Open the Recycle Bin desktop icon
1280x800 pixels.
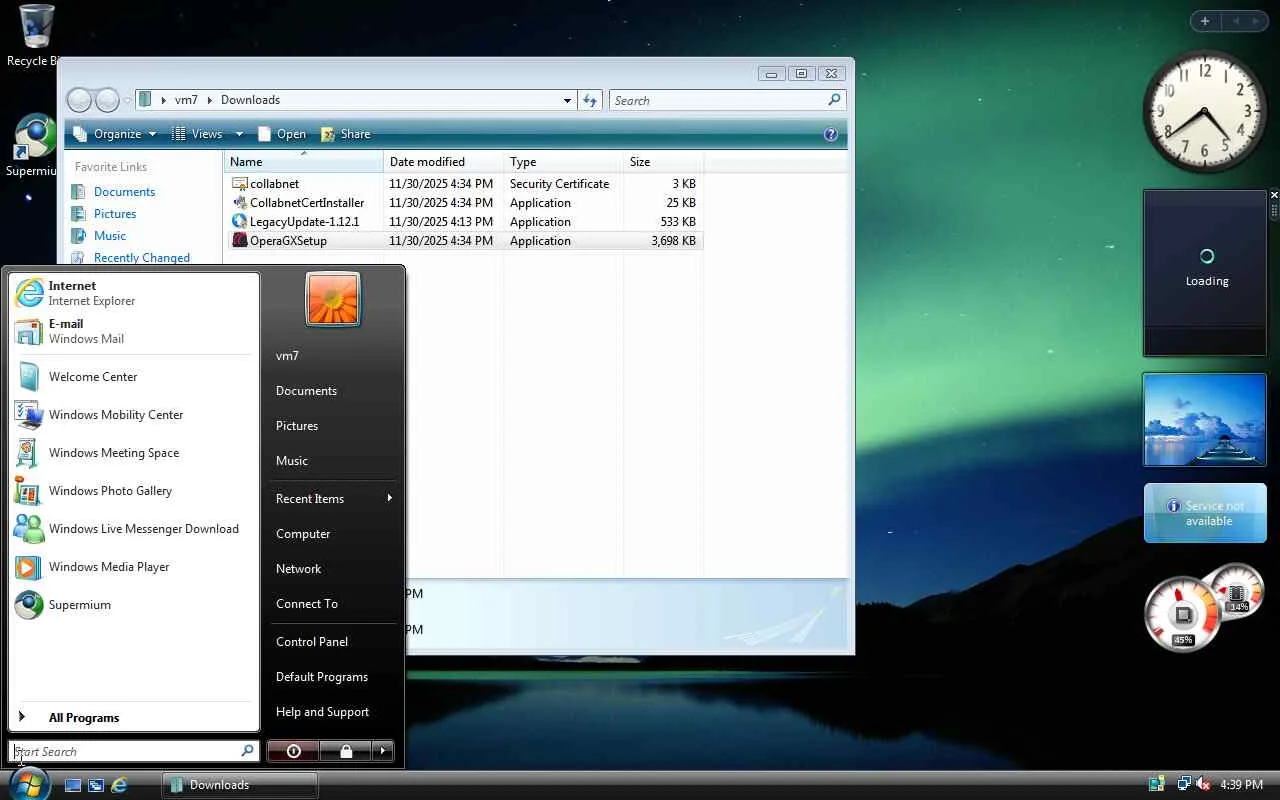click(x=35, y=36)
